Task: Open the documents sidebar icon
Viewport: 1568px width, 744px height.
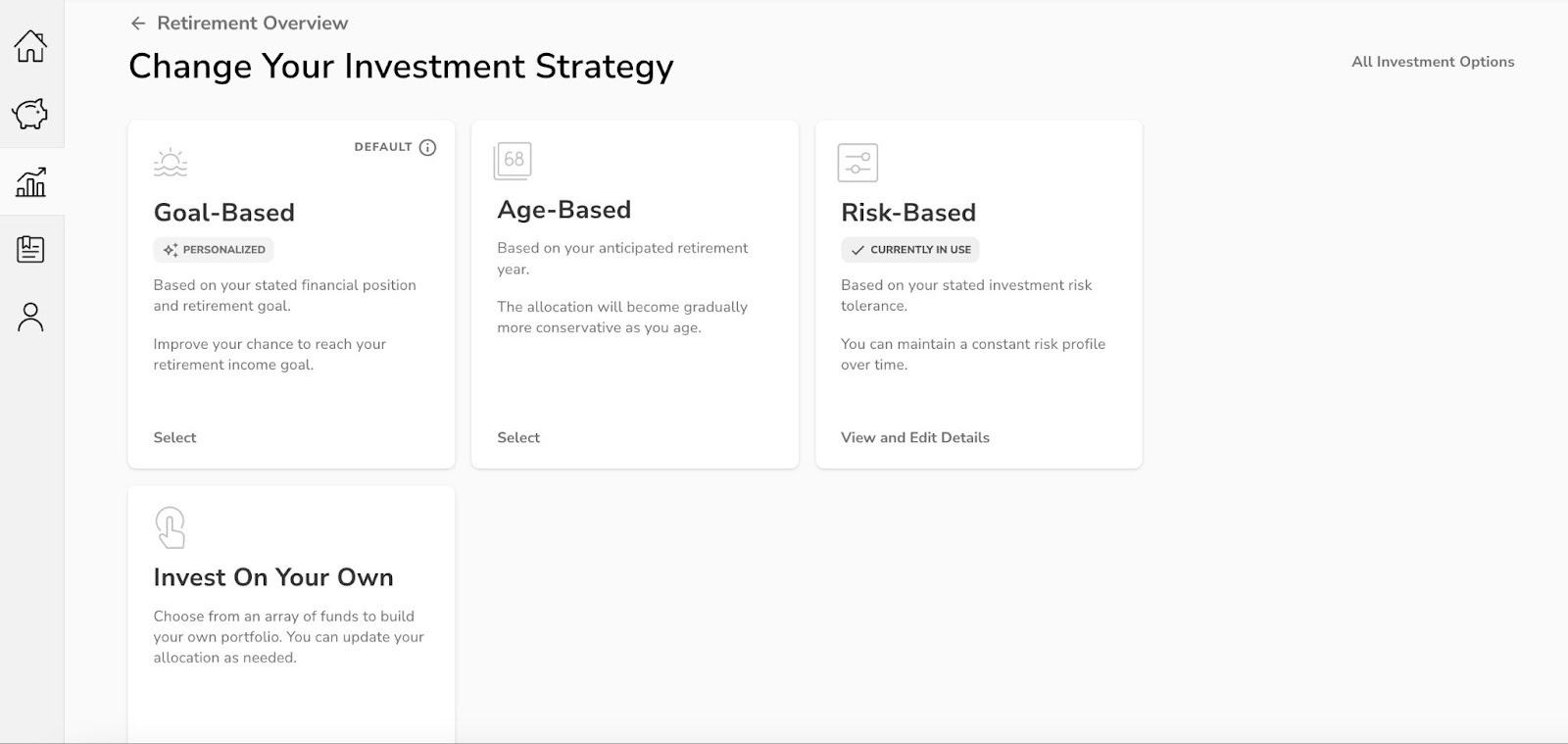Action: click(30, 249)
